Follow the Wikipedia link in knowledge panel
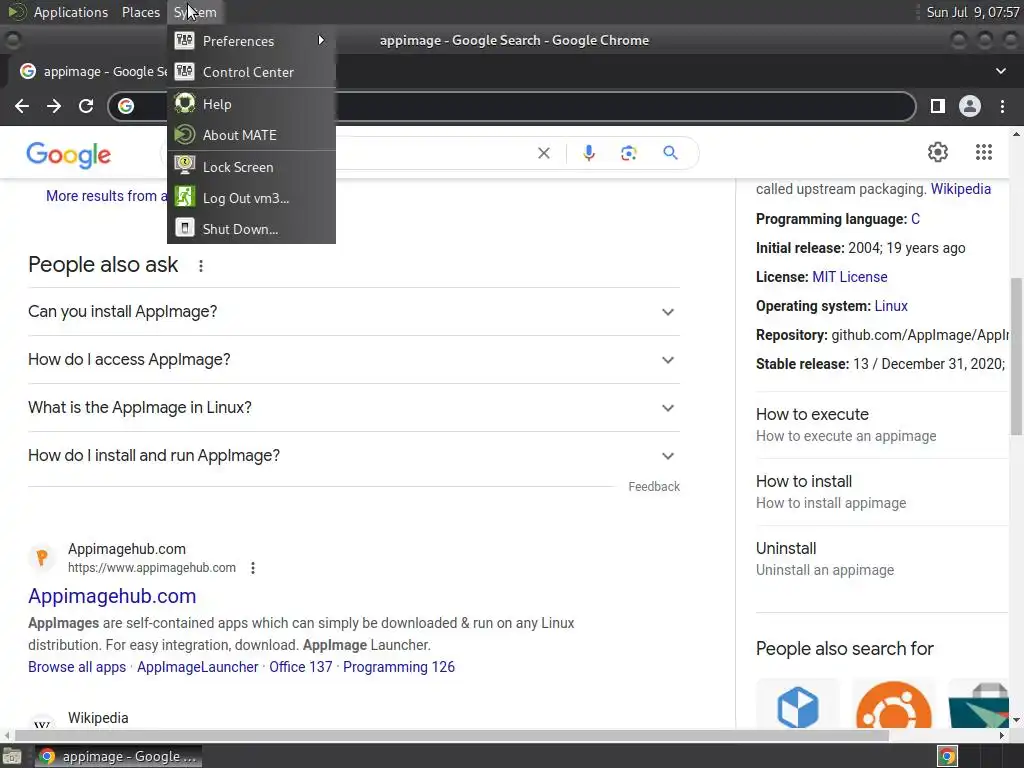 tap(961, 189)
